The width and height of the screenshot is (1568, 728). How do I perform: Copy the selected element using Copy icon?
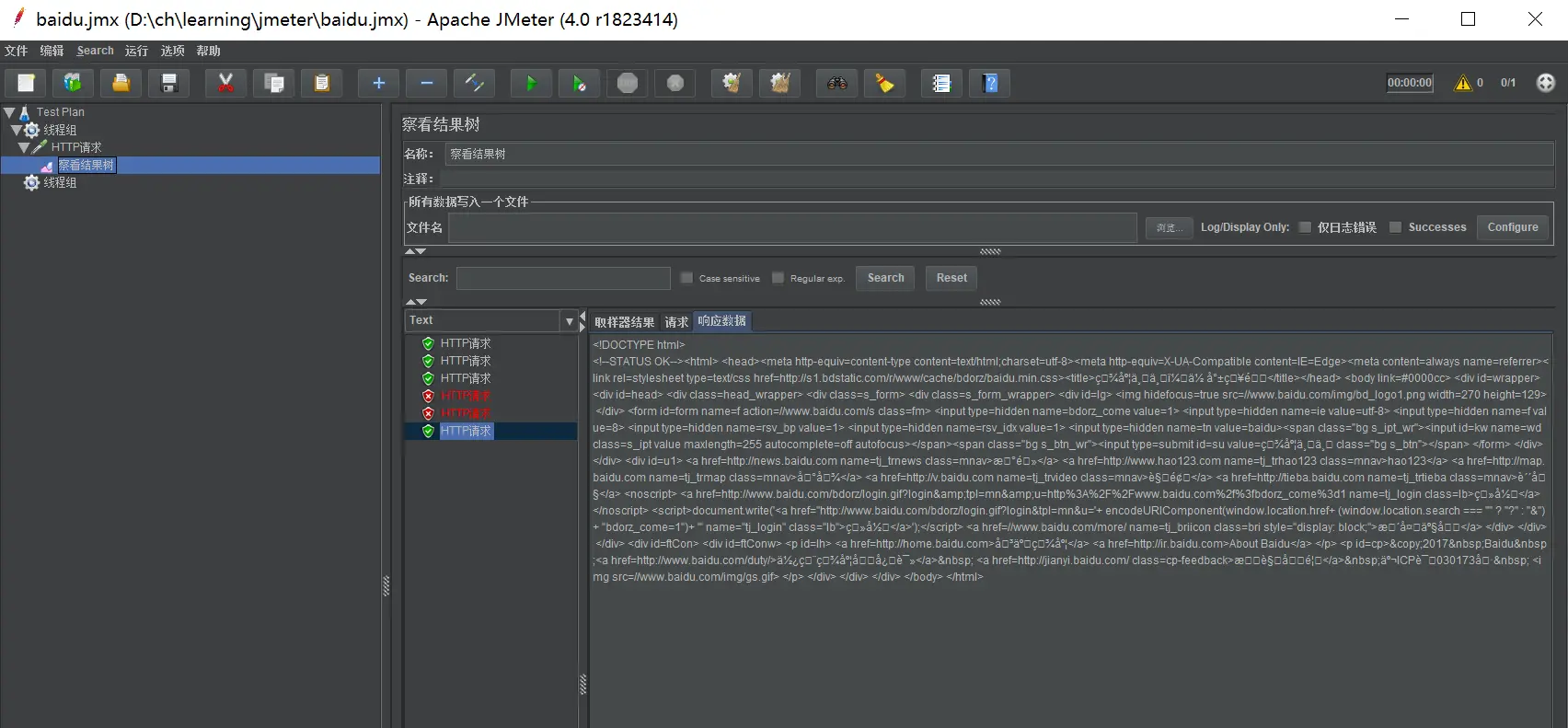click(x=274, y=83)
